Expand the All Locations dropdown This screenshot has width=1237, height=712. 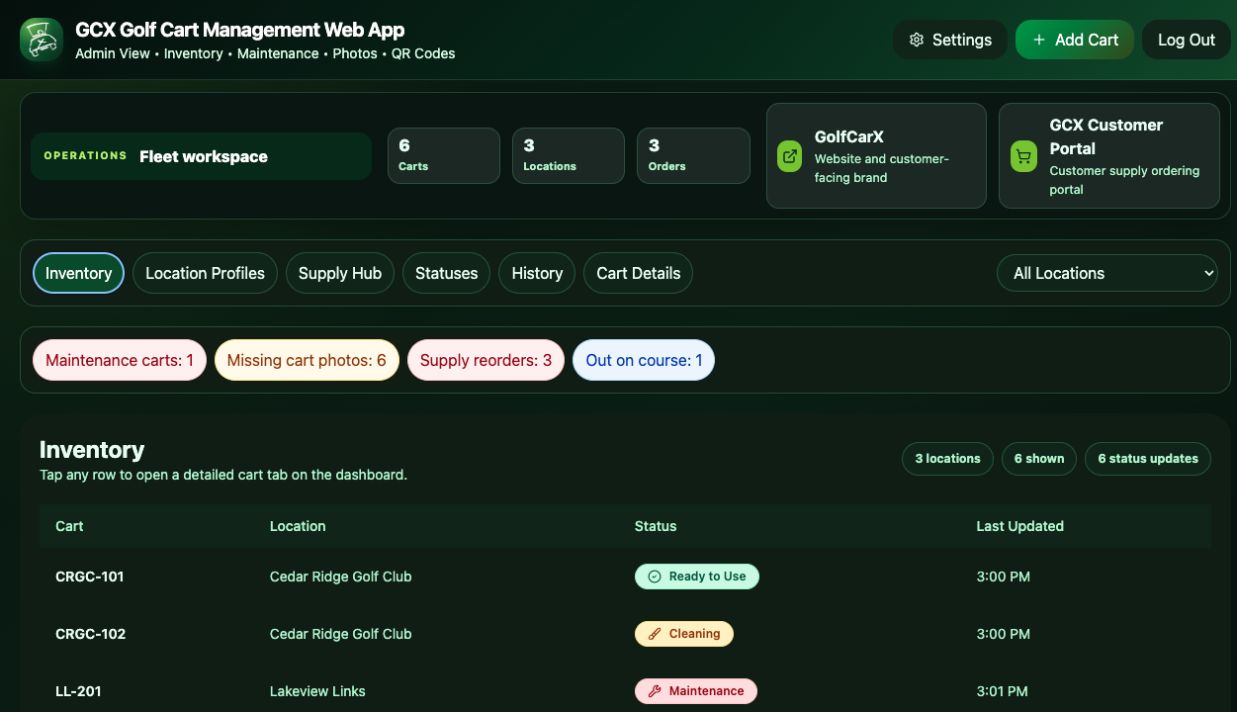tap(1107, 273)
